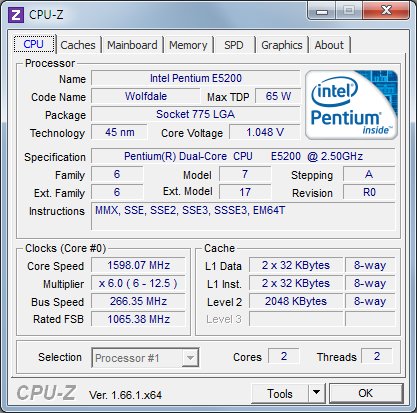
Task: Show the Graphics tab
Action: 282,45
